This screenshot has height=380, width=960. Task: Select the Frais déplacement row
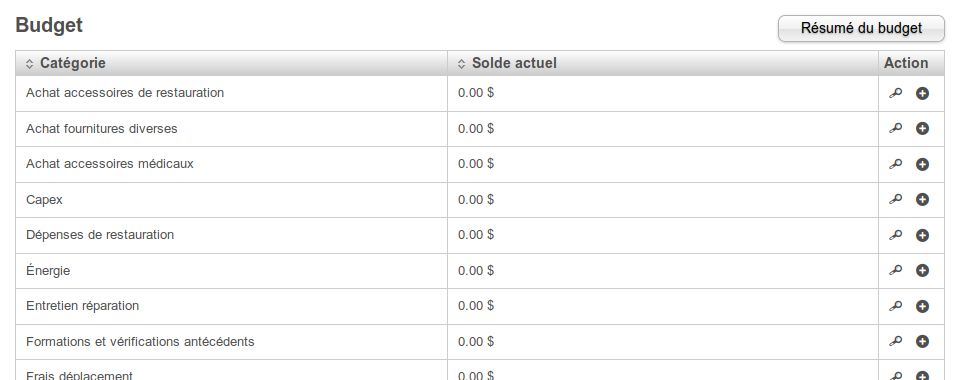(x=480, y=372)
